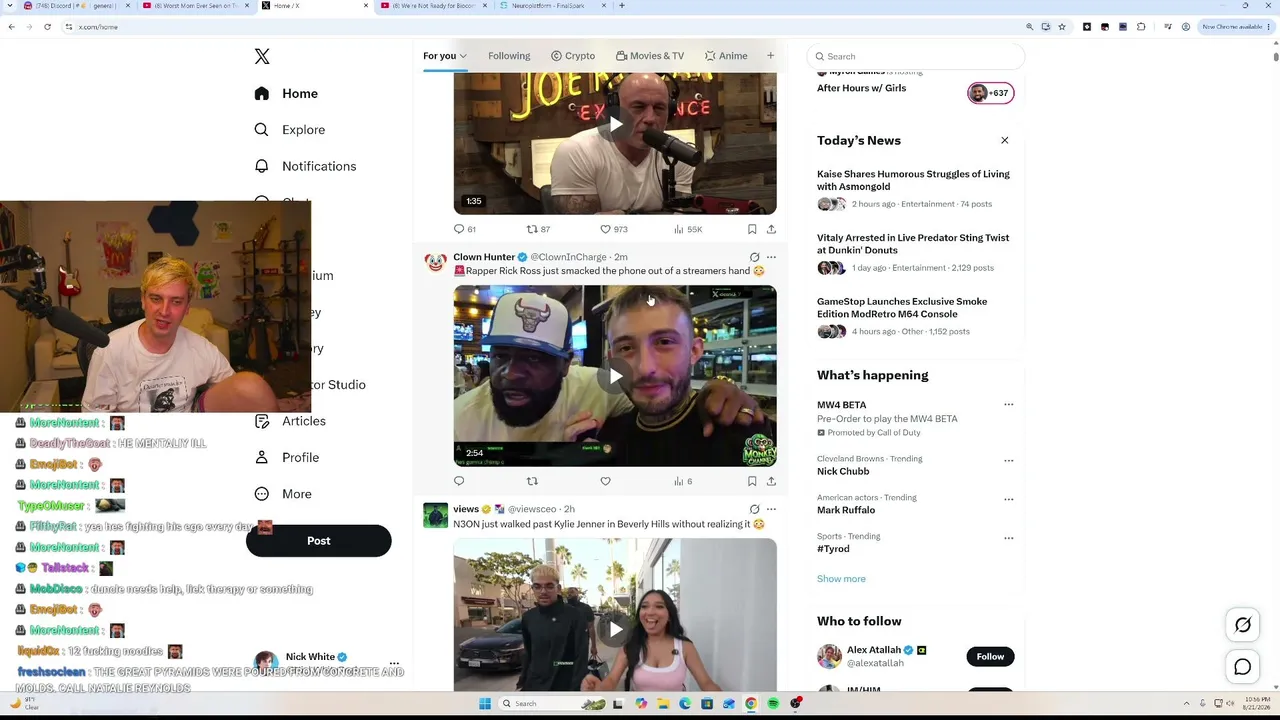The image size is (1280, 720).
Task: Open Chrome Extensions puzzle icon
Action: (1141, 27)
